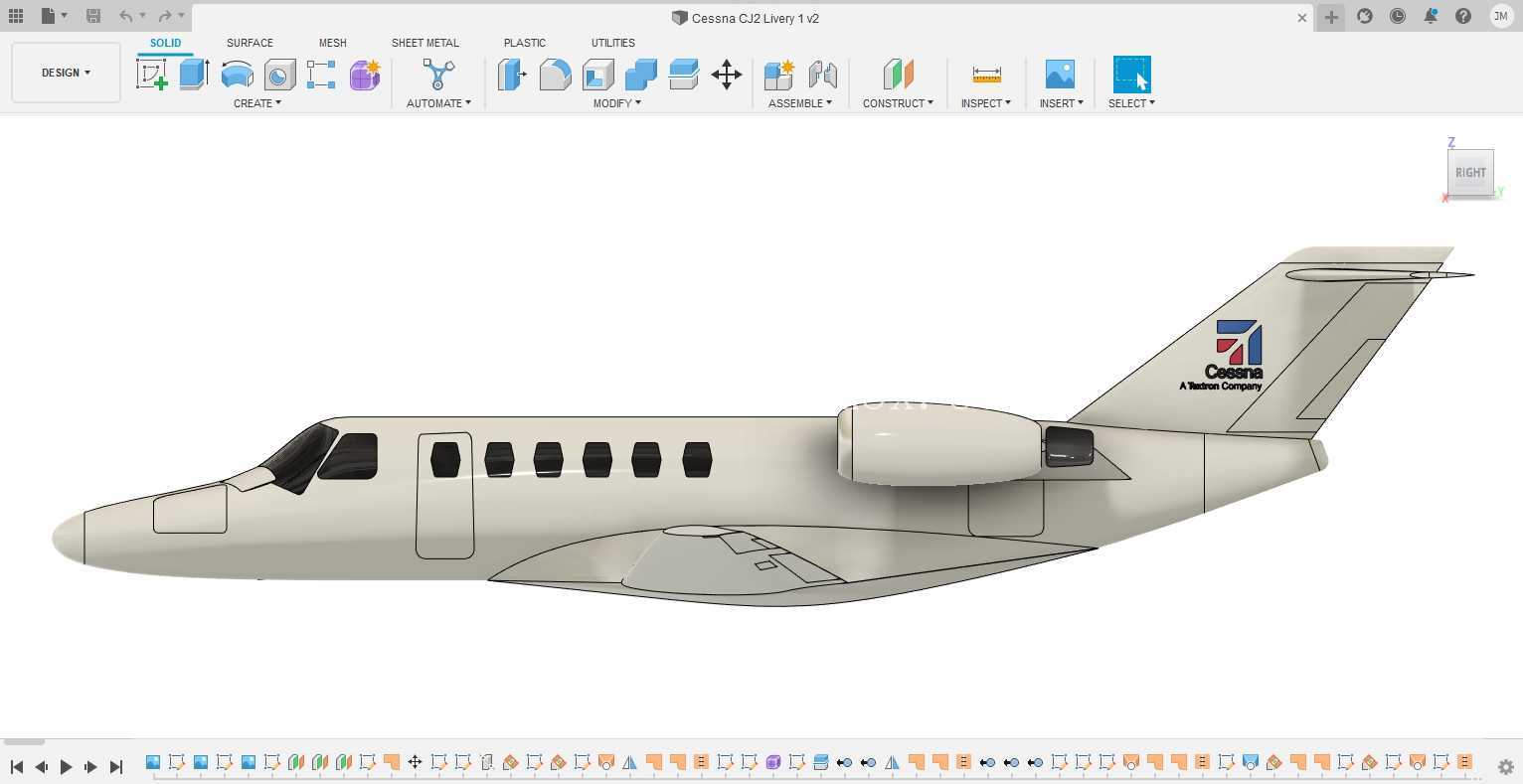Step forward one timeline feature
The width and height of the screenshot is (1523, 784).
(x=90, y=767)
